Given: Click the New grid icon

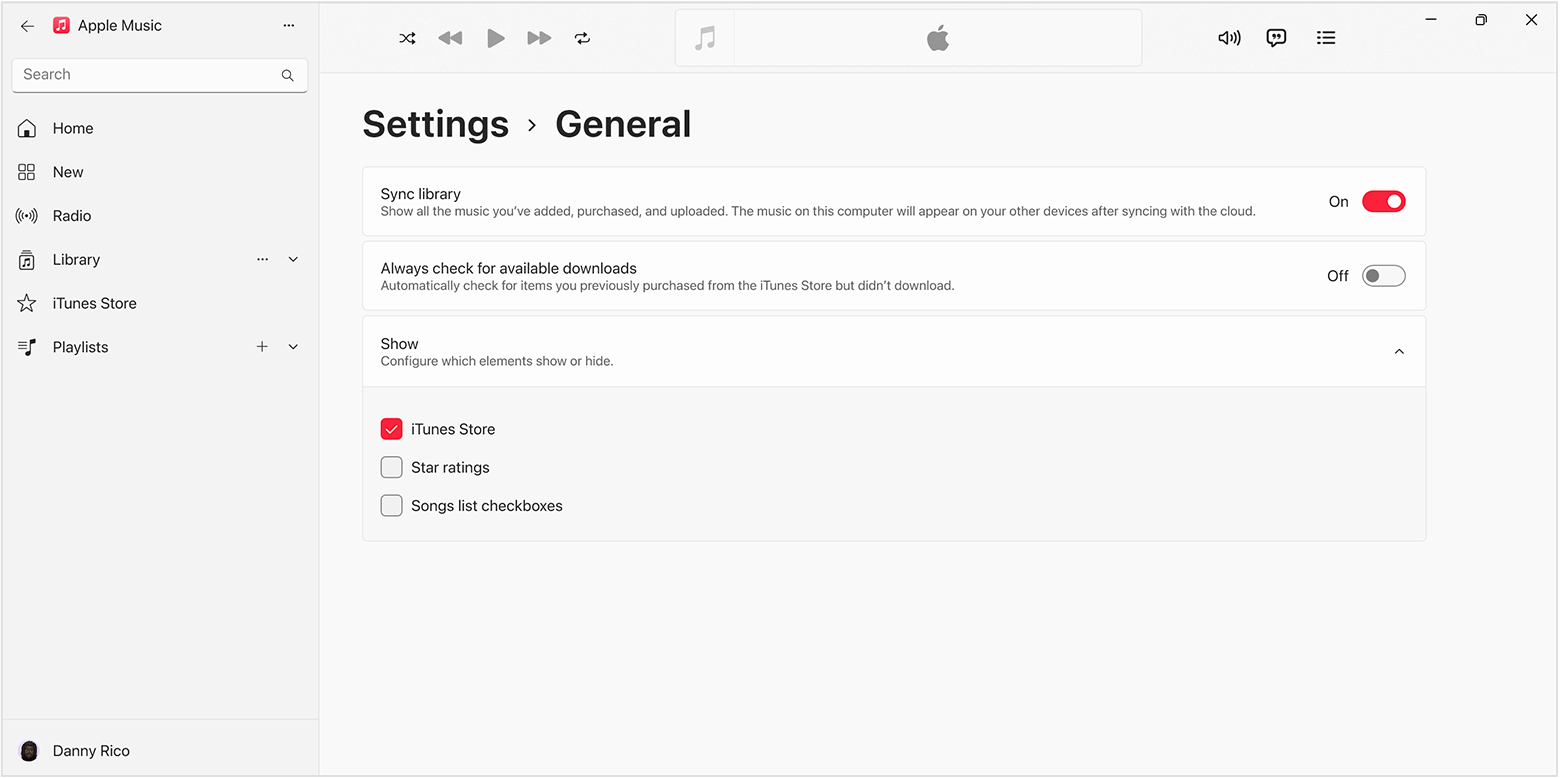Looking at the screenshot, I should (x=27, y=172).
